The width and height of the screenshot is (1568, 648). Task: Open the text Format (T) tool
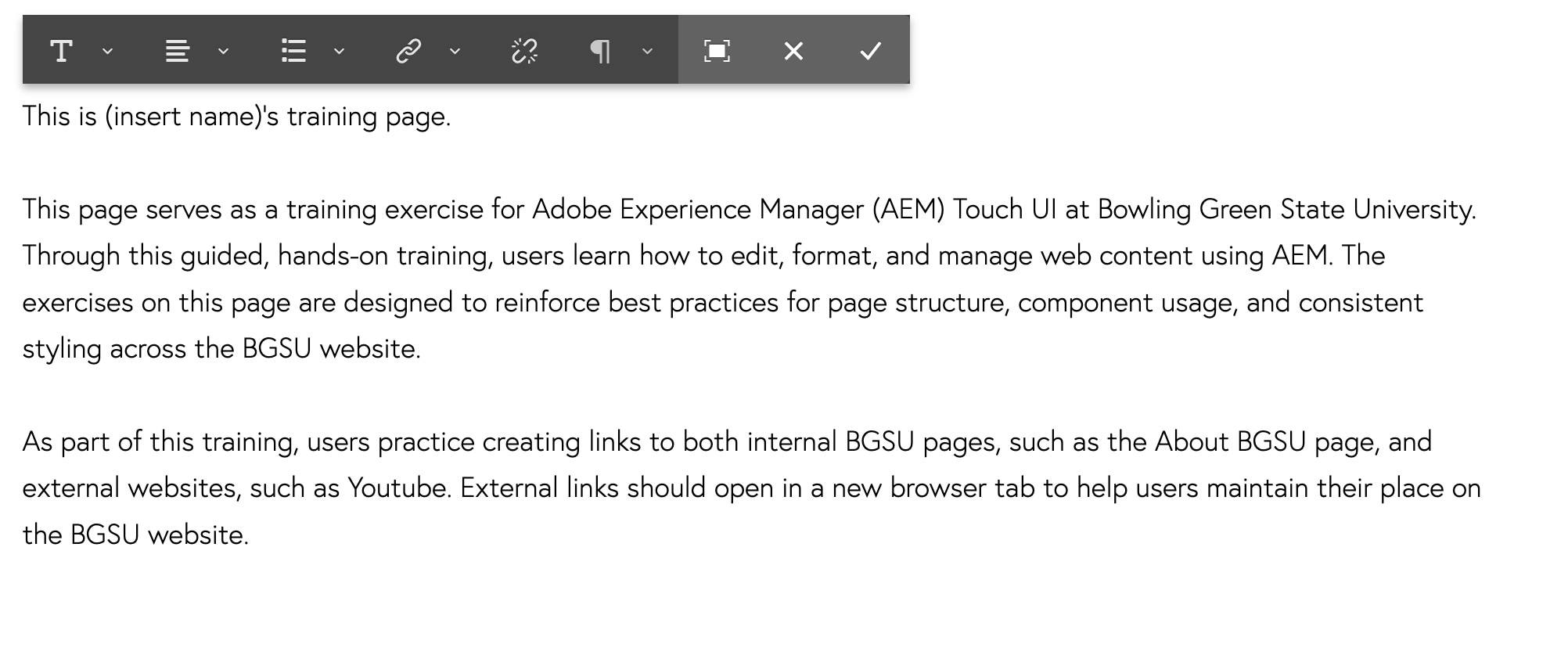click(61, 52)
